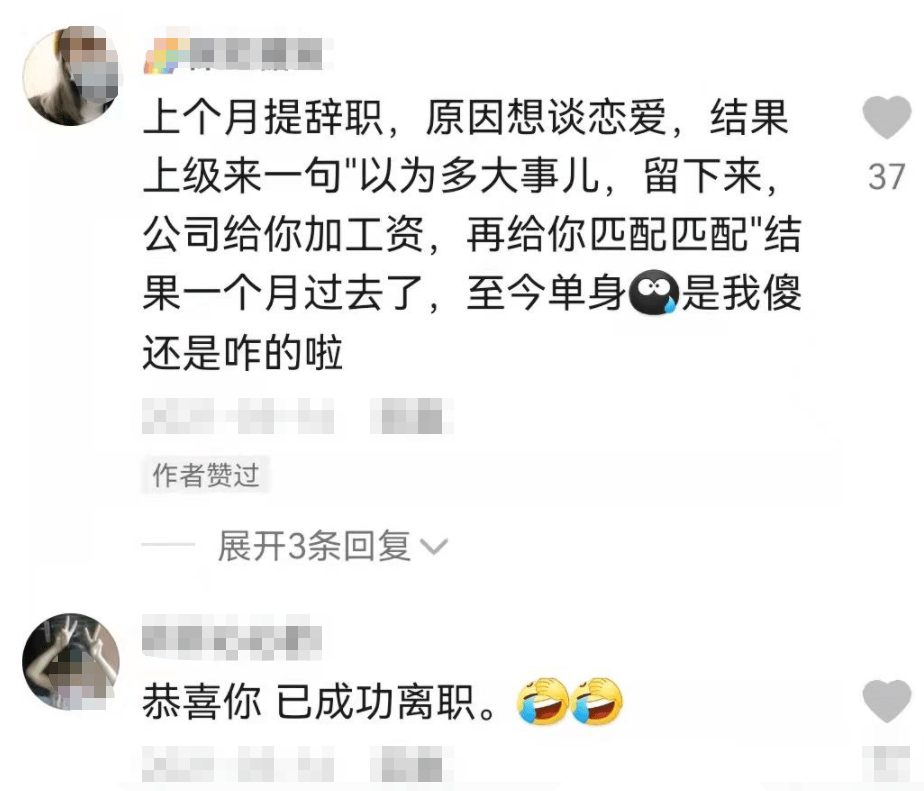Open the second commenter's blurred username

coord(232,640)
